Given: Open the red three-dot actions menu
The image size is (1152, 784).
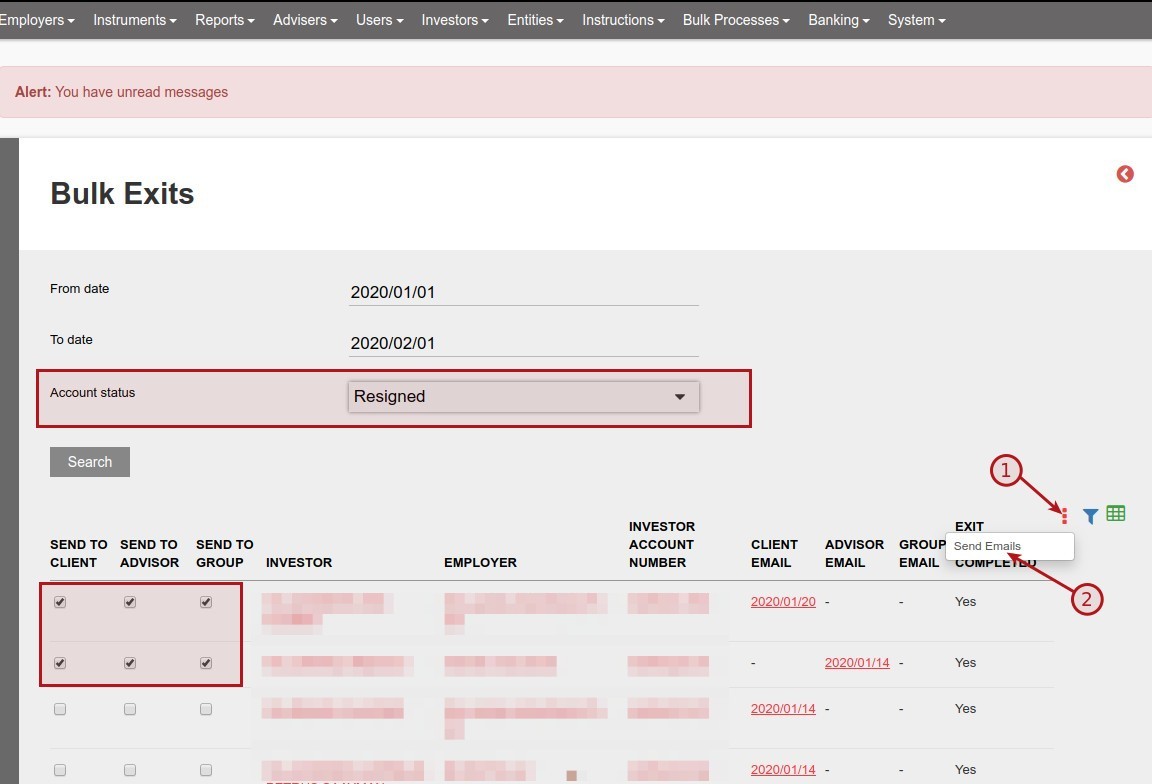Looking at the screenshot, I should [1065, 516].
